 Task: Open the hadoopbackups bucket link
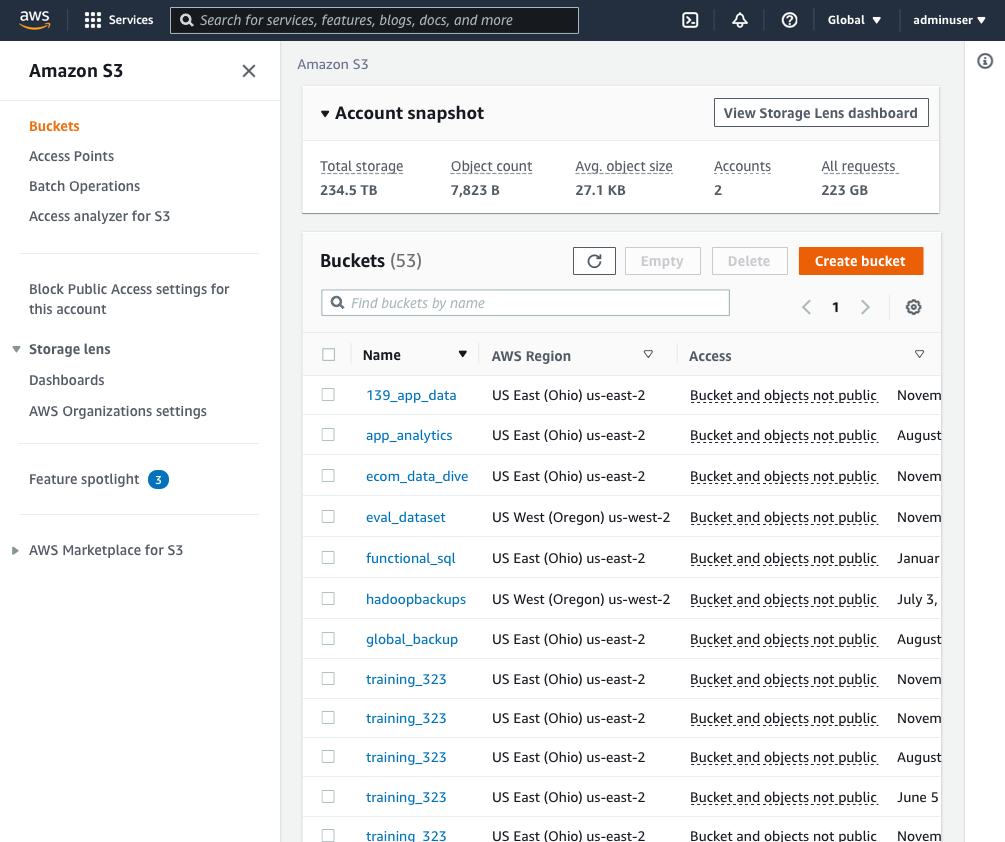coord(416,599)
